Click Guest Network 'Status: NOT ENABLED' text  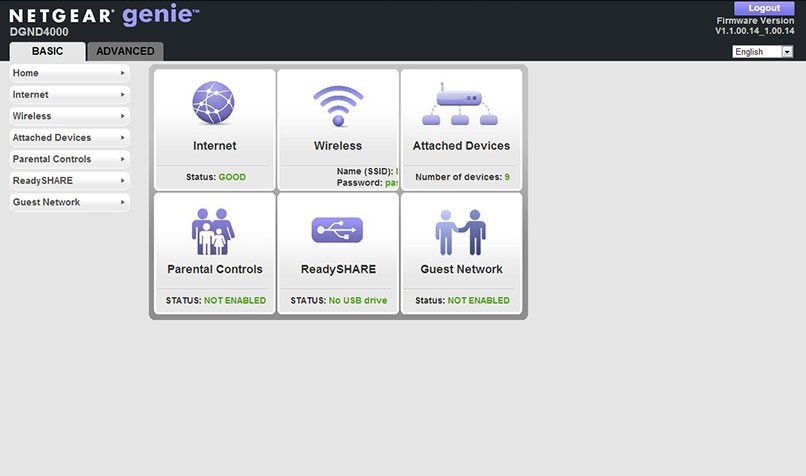(462, 300)
